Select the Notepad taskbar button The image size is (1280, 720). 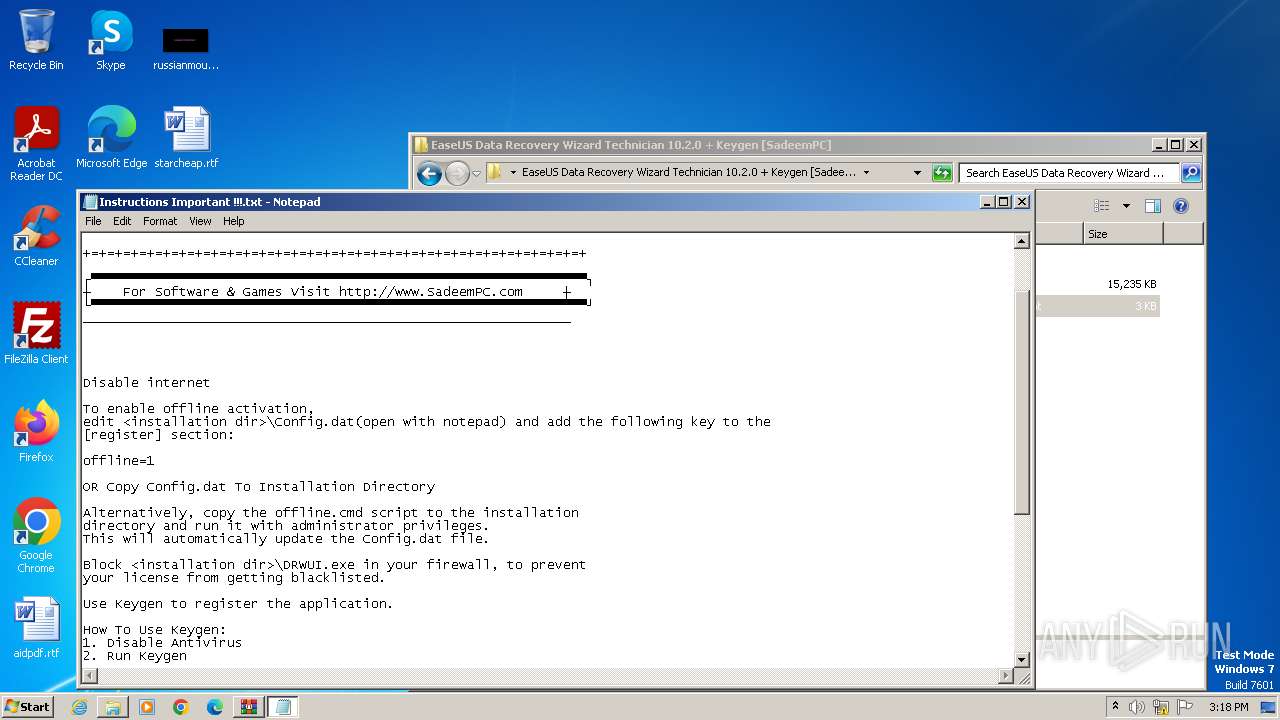click(x=283, y=707)
